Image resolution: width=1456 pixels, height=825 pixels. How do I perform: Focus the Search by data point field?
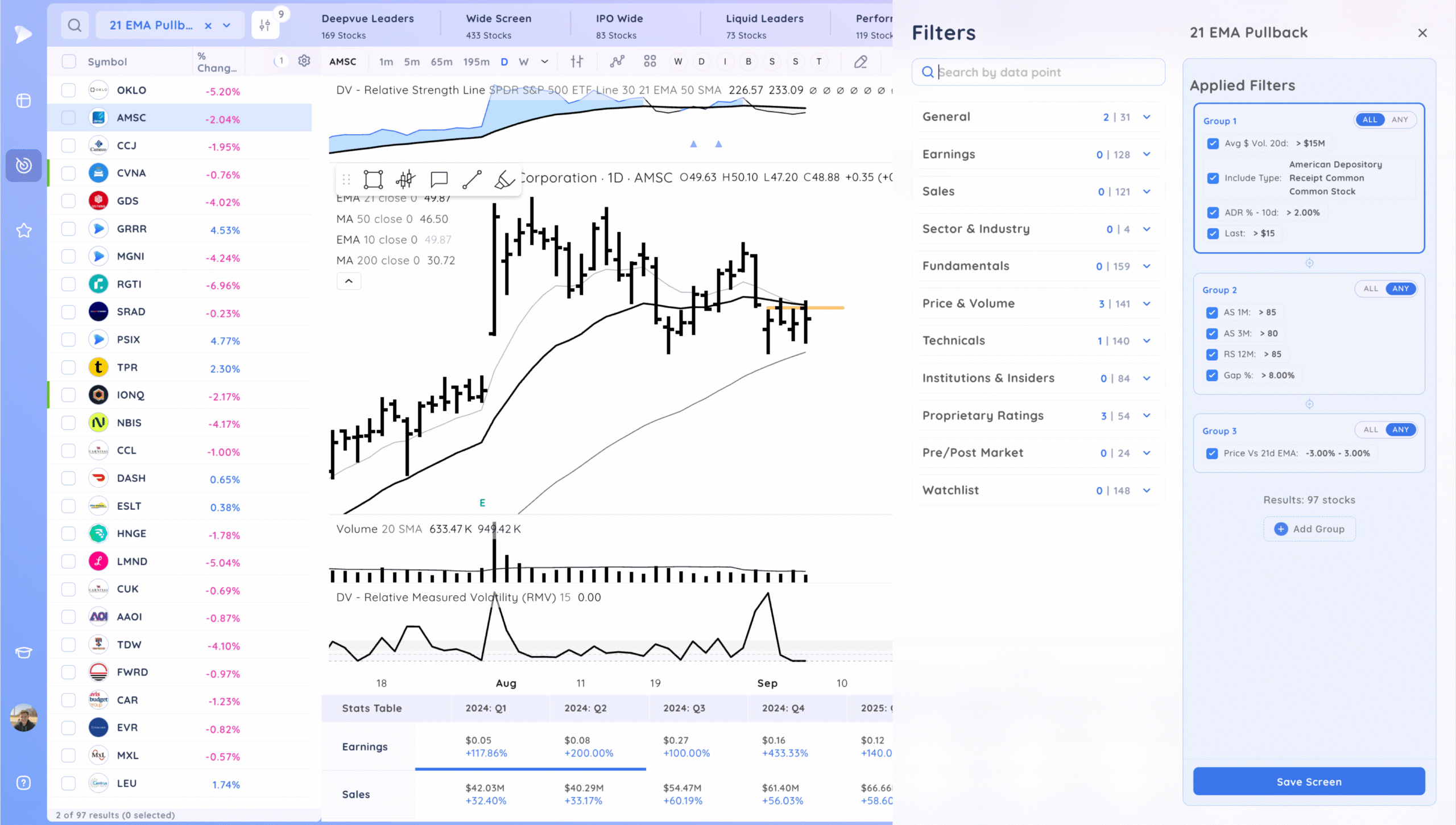coord(1038,72)
